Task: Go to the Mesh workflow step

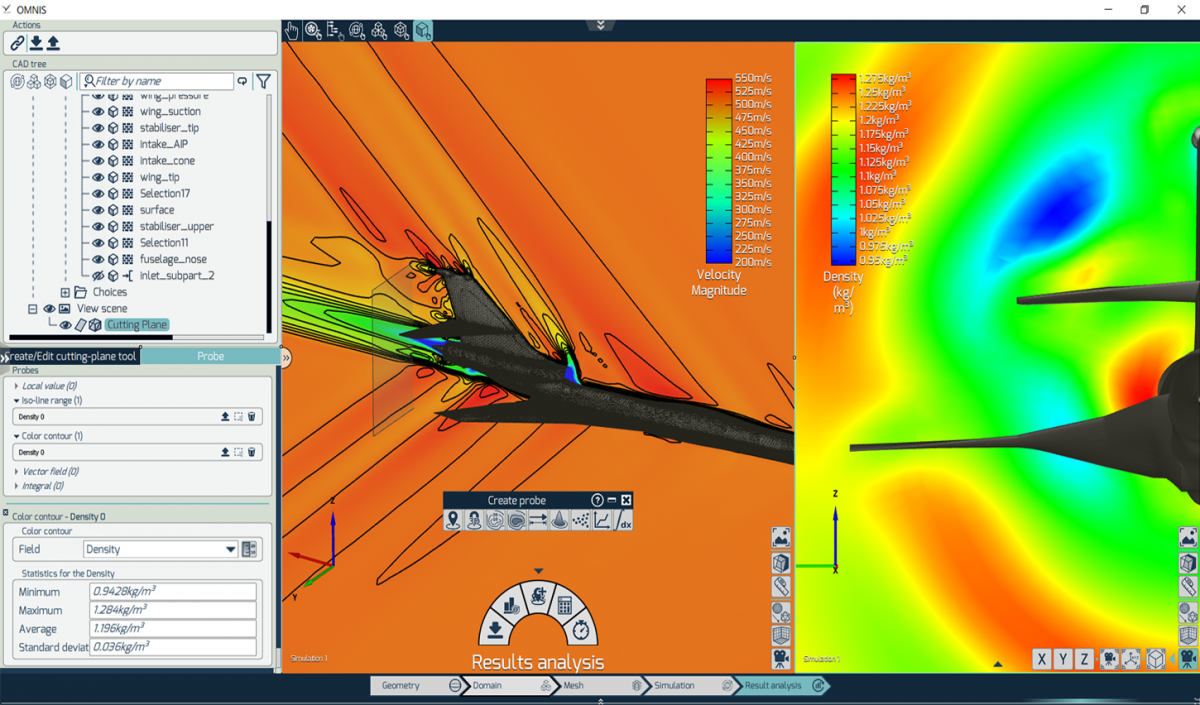Action: (x=574, y=686)
